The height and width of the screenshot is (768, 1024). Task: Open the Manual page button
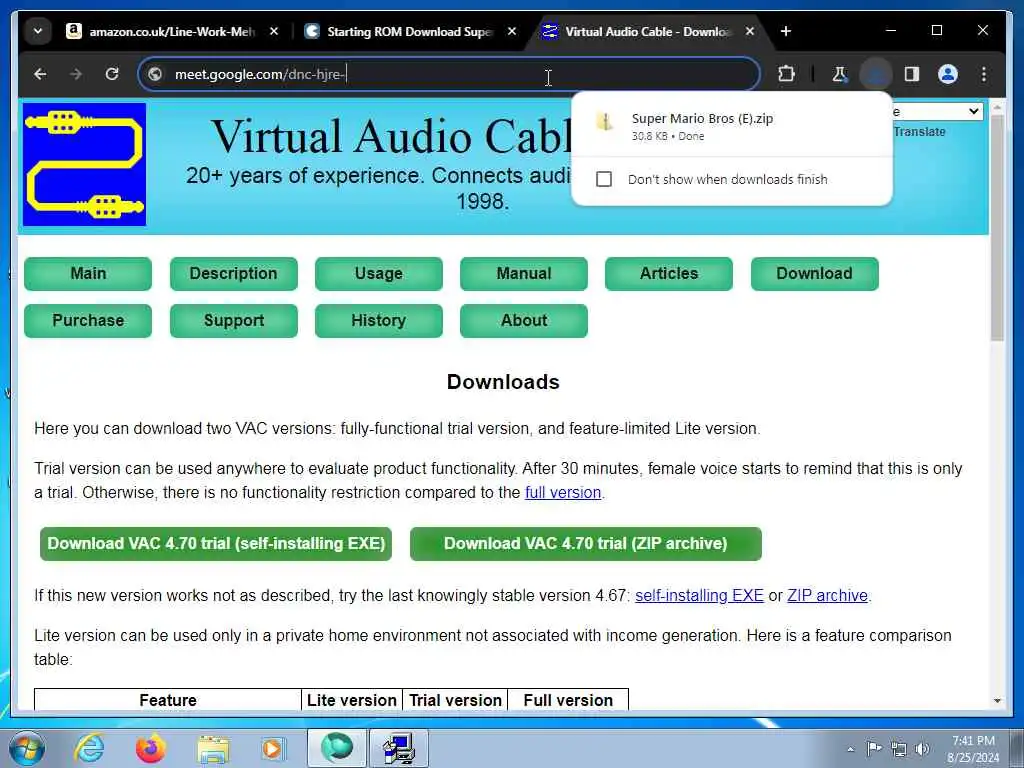(x=524, y=274)
